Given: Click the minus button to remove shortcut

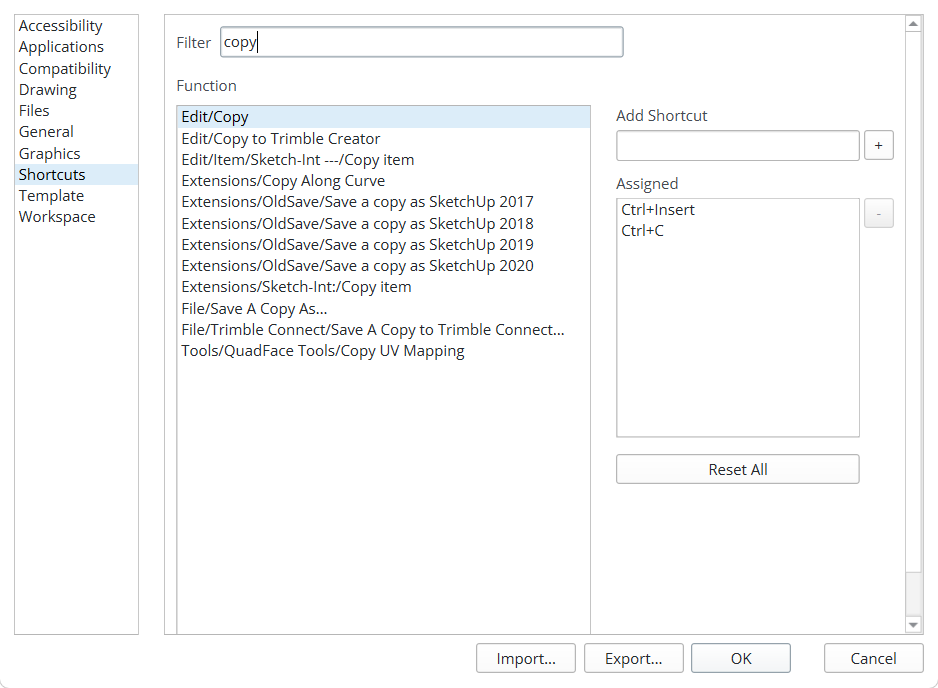Looking at the screenshot, I should [x=878, y=213].
